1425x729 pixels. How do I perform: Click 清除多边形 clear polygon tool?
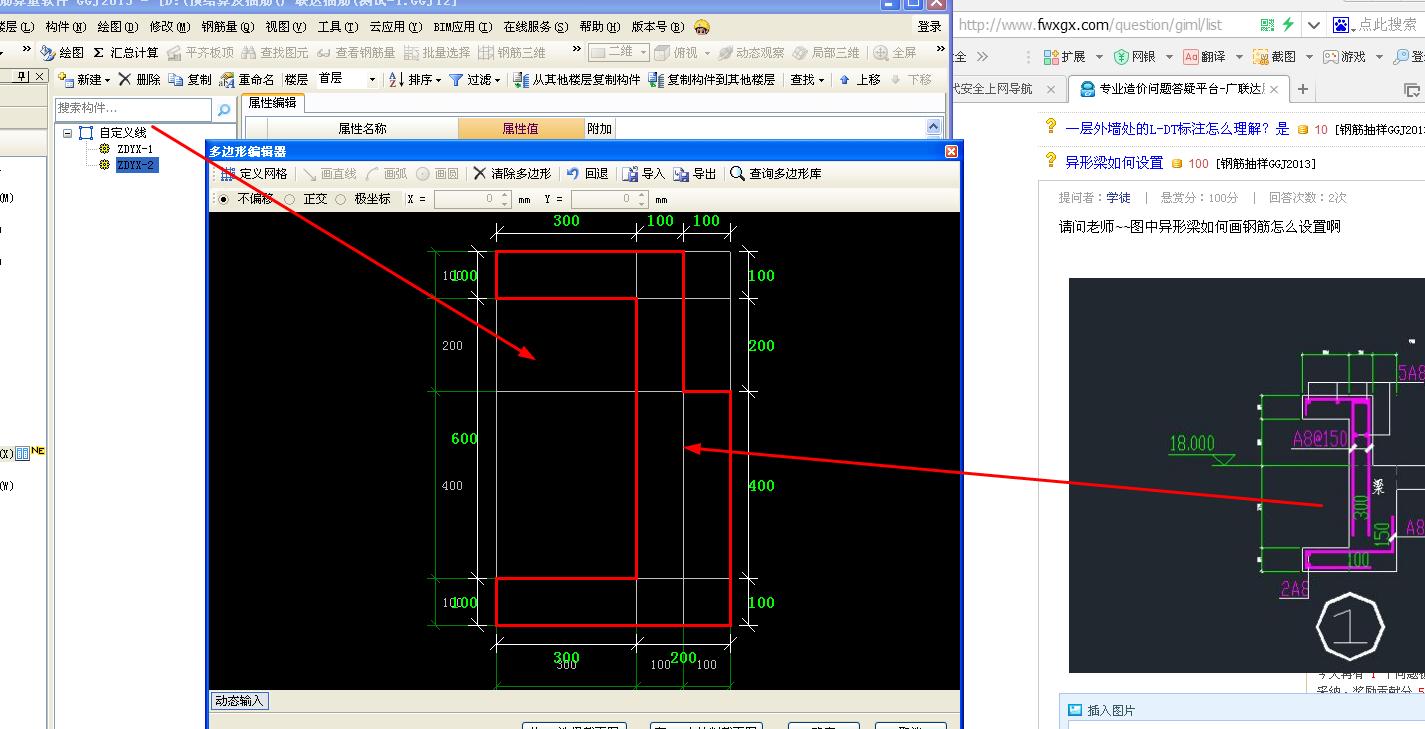tap(512, 173)
